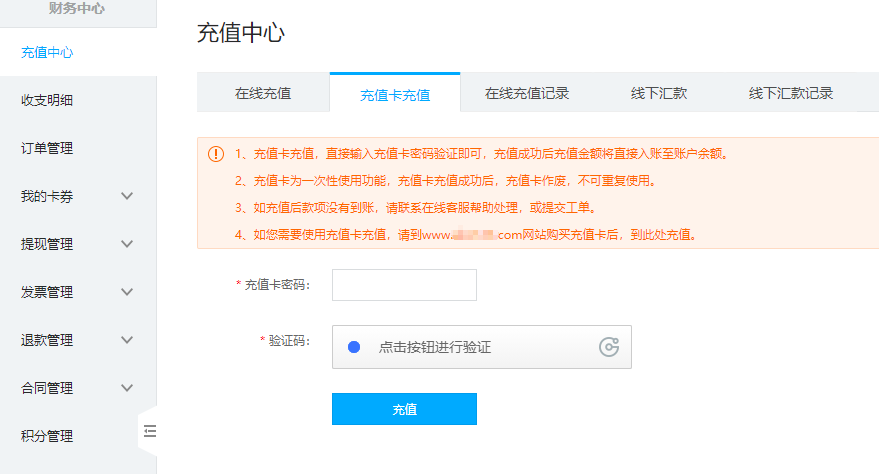Expand the 提现管理 submenu chevron
879x474 pixels.
tap(127, 244)
